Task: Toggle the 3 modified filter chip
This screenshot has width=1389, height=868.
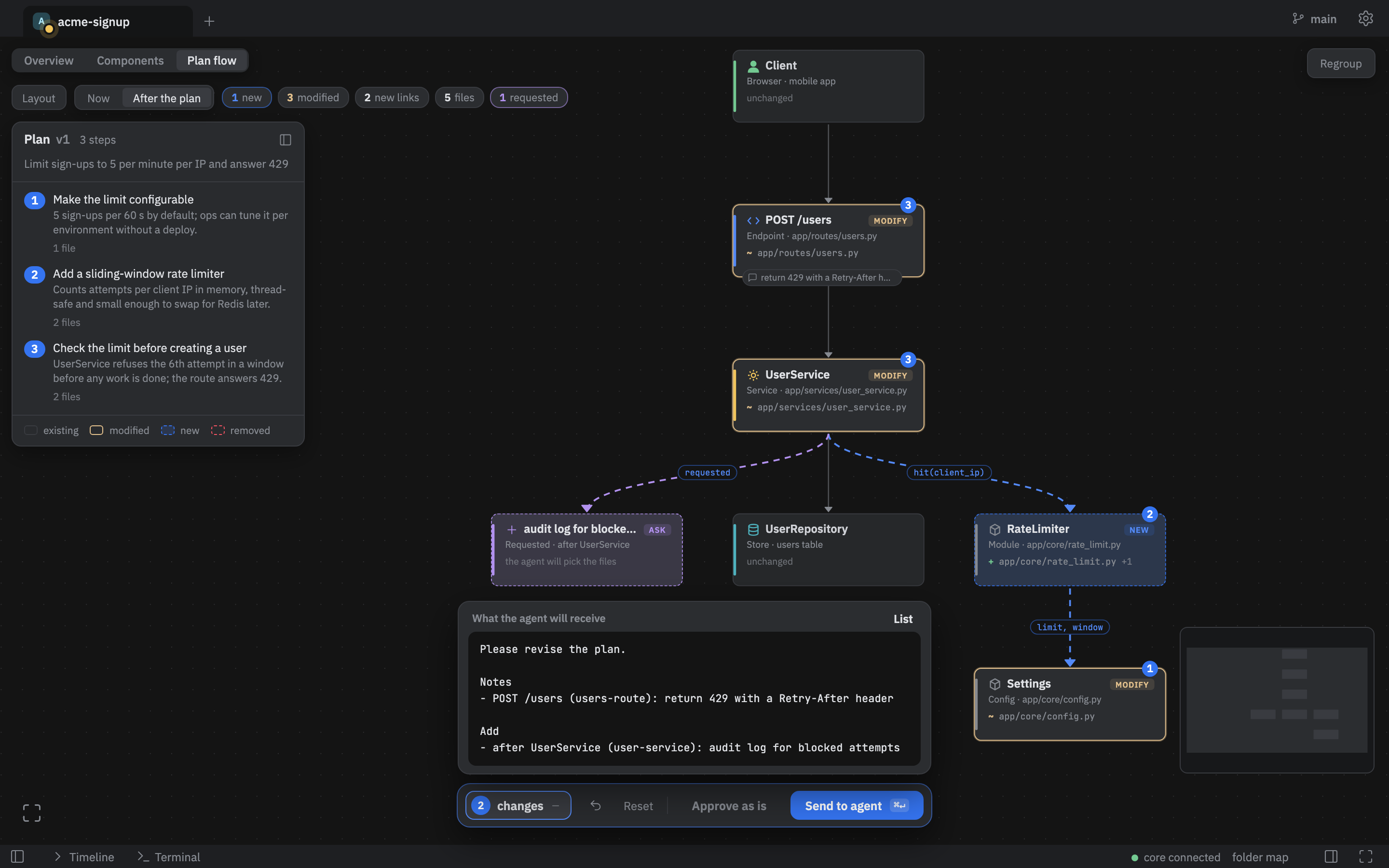Action: tap(313, 97)
